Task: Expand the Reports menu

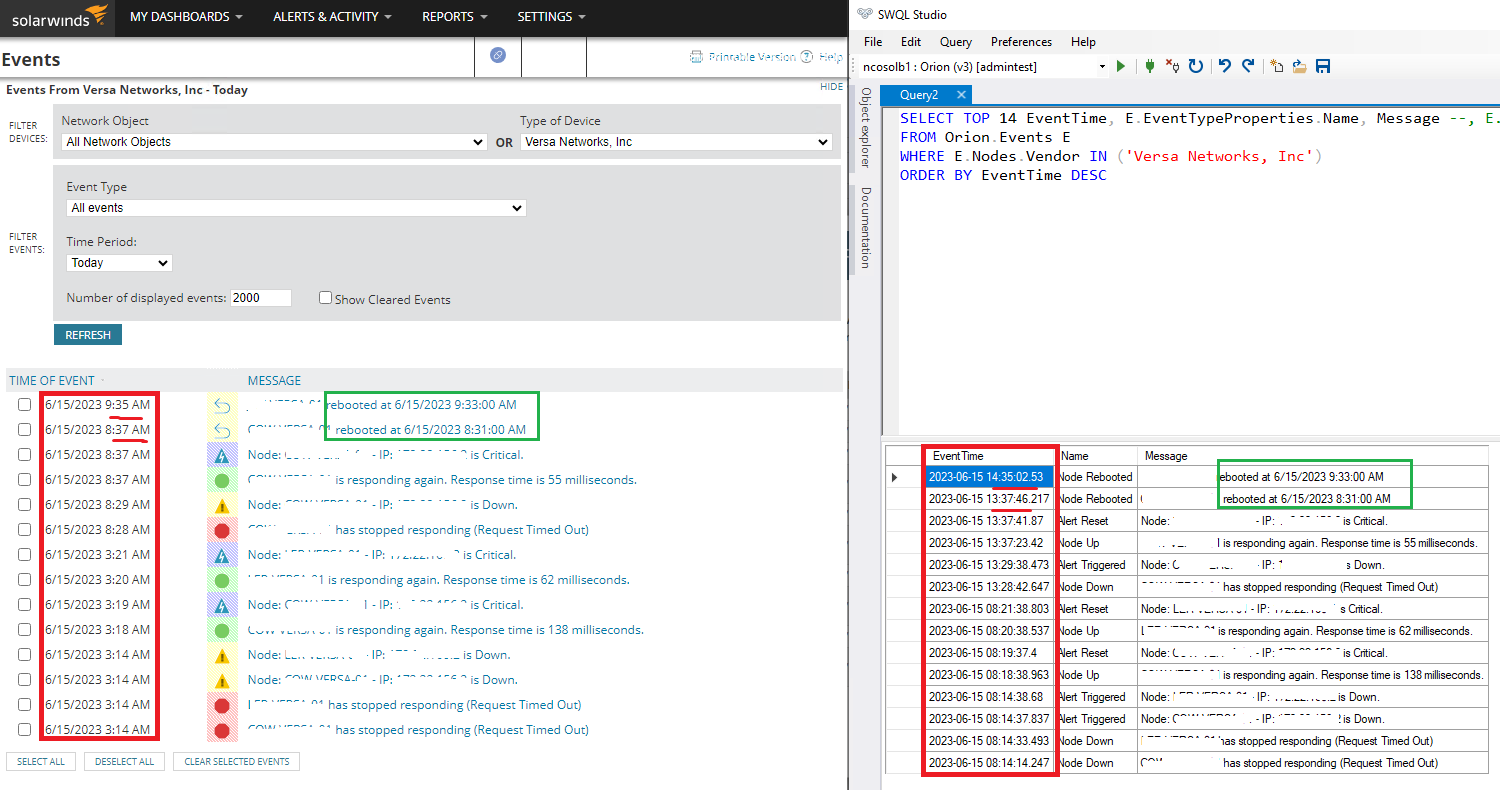Action: 455,17
